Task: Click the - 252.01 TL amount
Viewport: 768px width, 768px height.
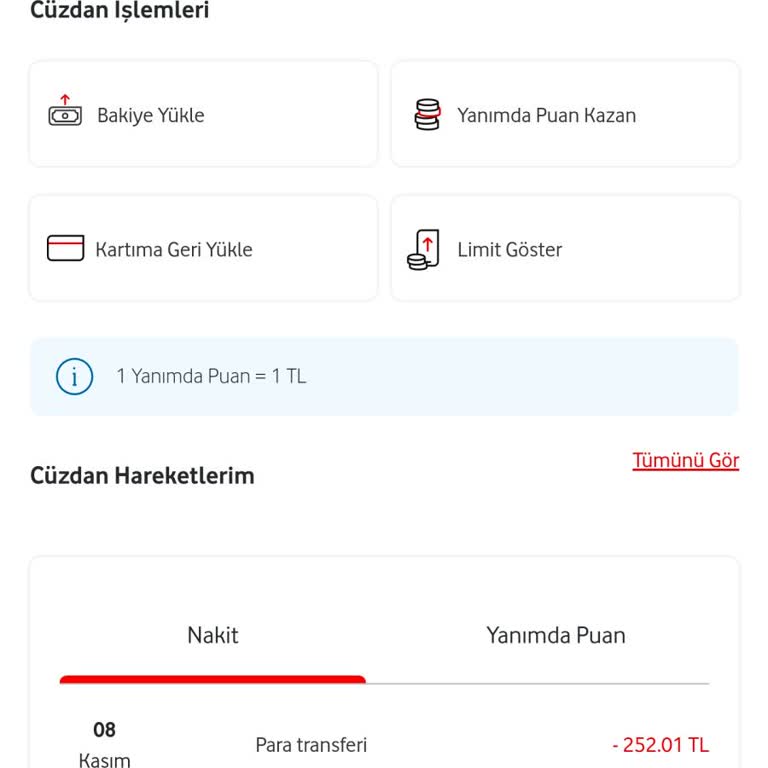Action: (660, 745)
